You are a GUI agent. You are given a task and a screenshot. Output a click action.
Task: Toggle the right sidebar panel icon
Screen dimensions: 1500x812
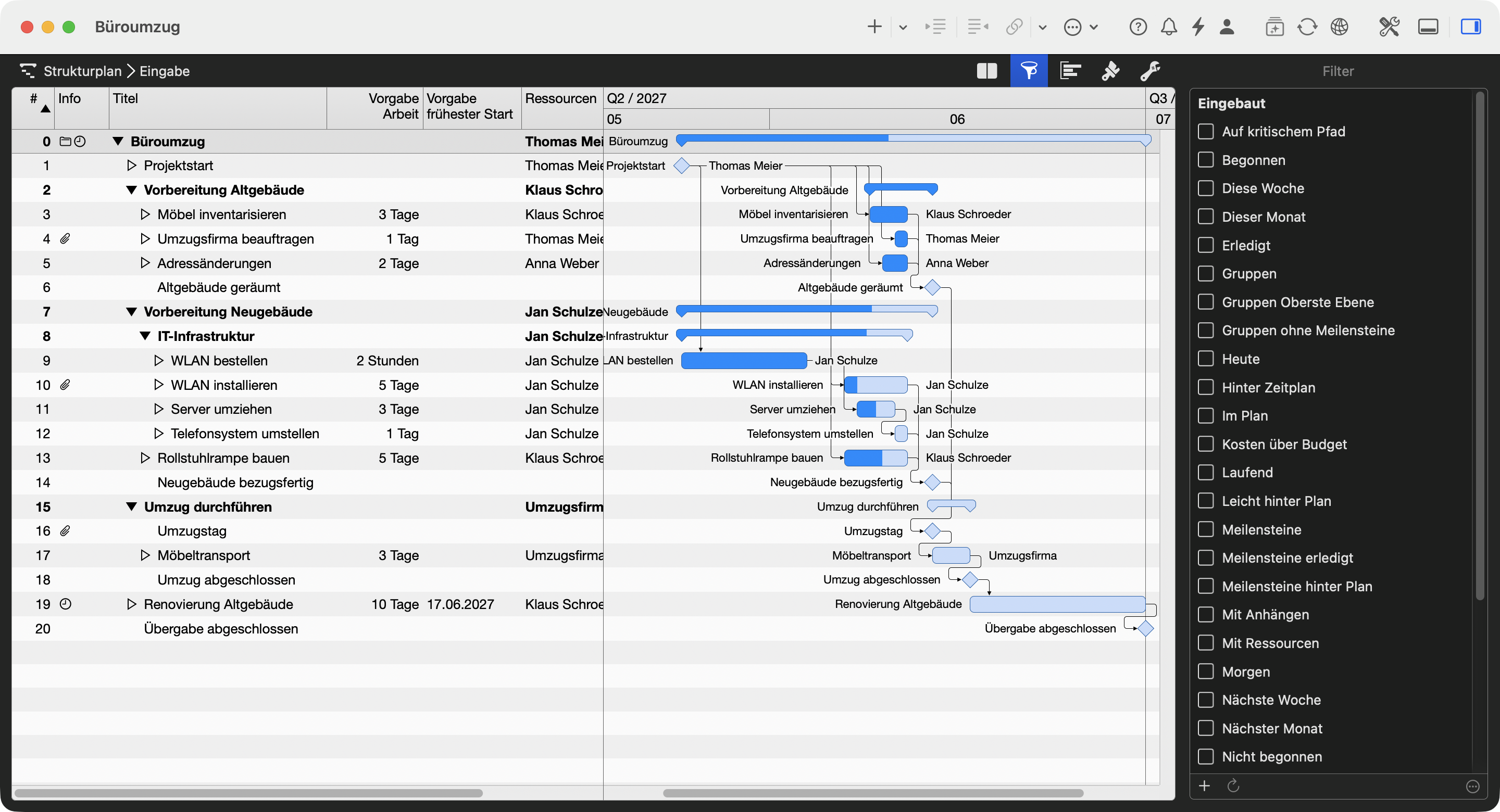[1470, 27]
